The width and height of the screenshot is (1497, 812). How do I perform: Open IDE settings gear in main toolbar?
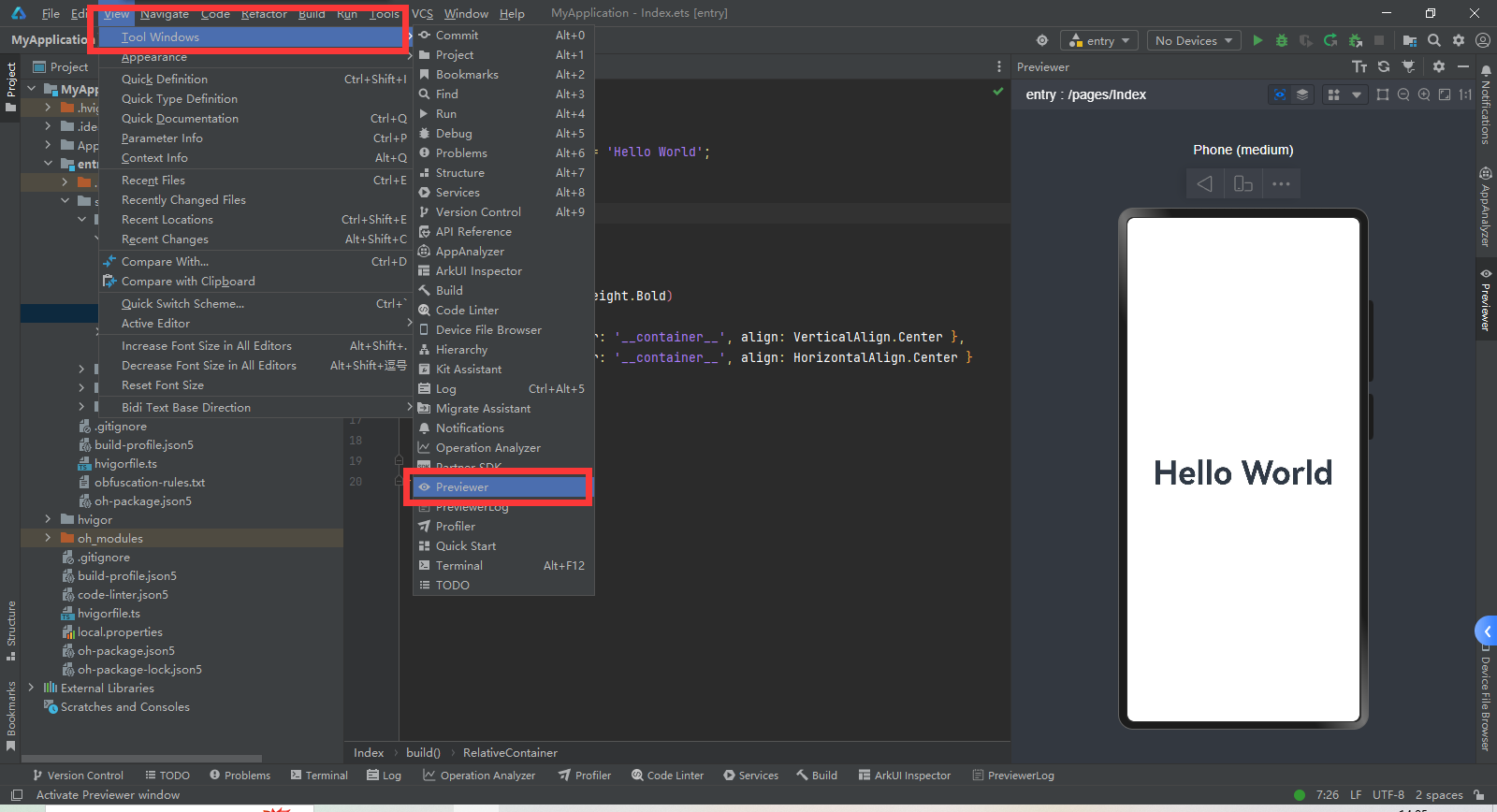click(1459, 40)
